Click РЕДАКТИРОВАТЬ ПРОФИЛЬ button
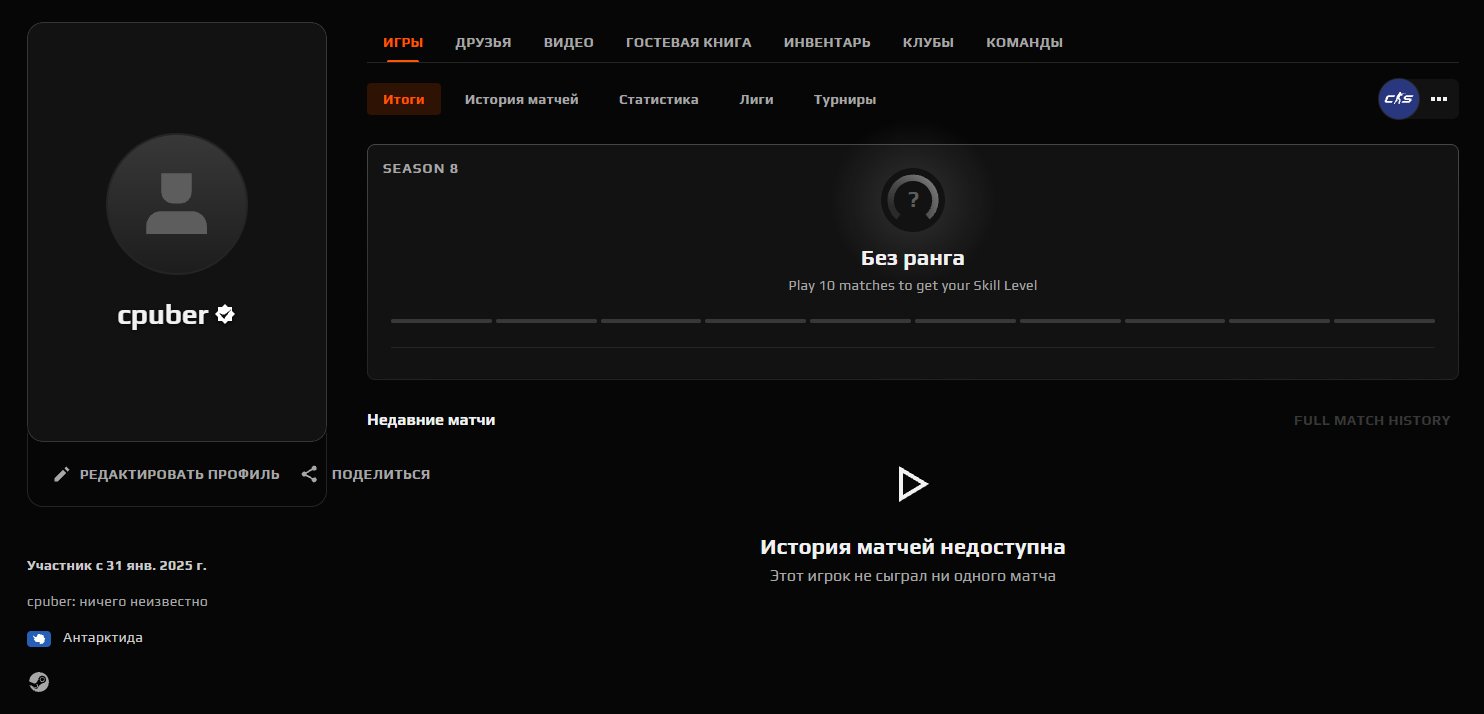Image resolution: width=1484 pixels, height=714 pixels. [x=167, y=474]
